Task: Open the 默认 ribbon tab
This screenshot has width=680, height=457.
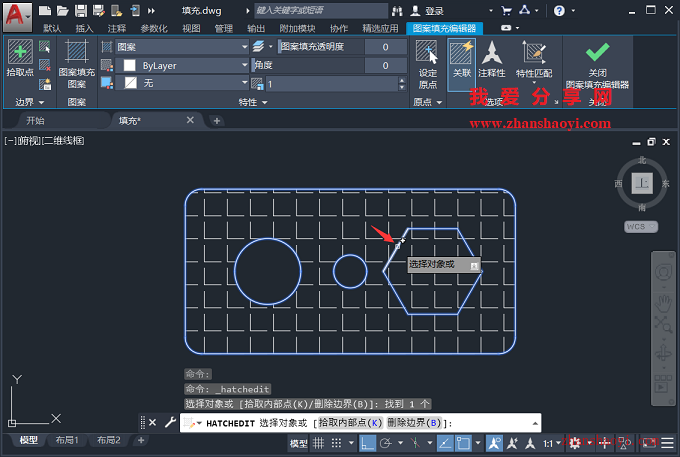Action: click(52, 29)
